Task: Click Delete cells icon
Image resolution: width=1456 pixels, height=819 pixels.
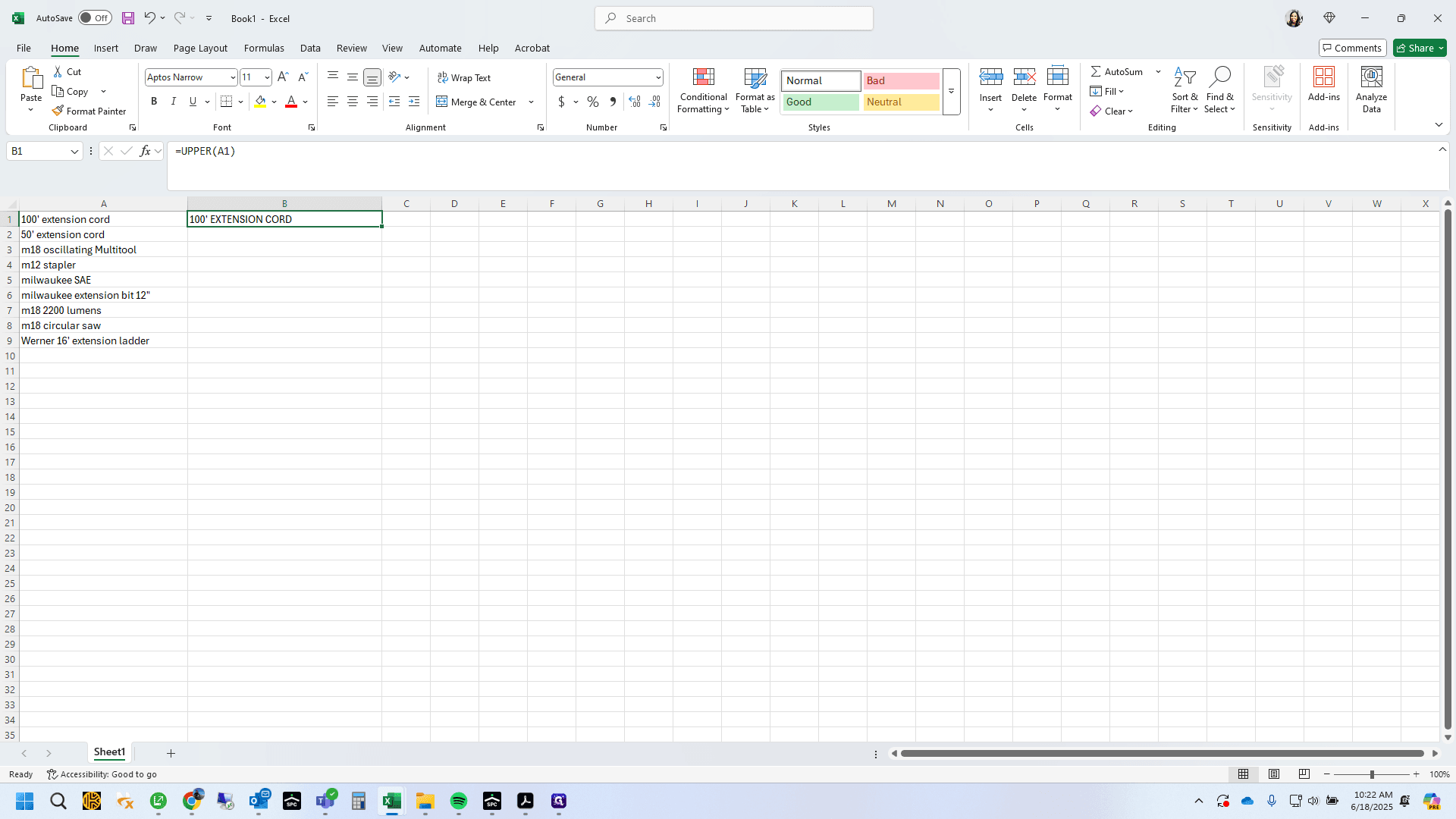Action: (1024, 77)
